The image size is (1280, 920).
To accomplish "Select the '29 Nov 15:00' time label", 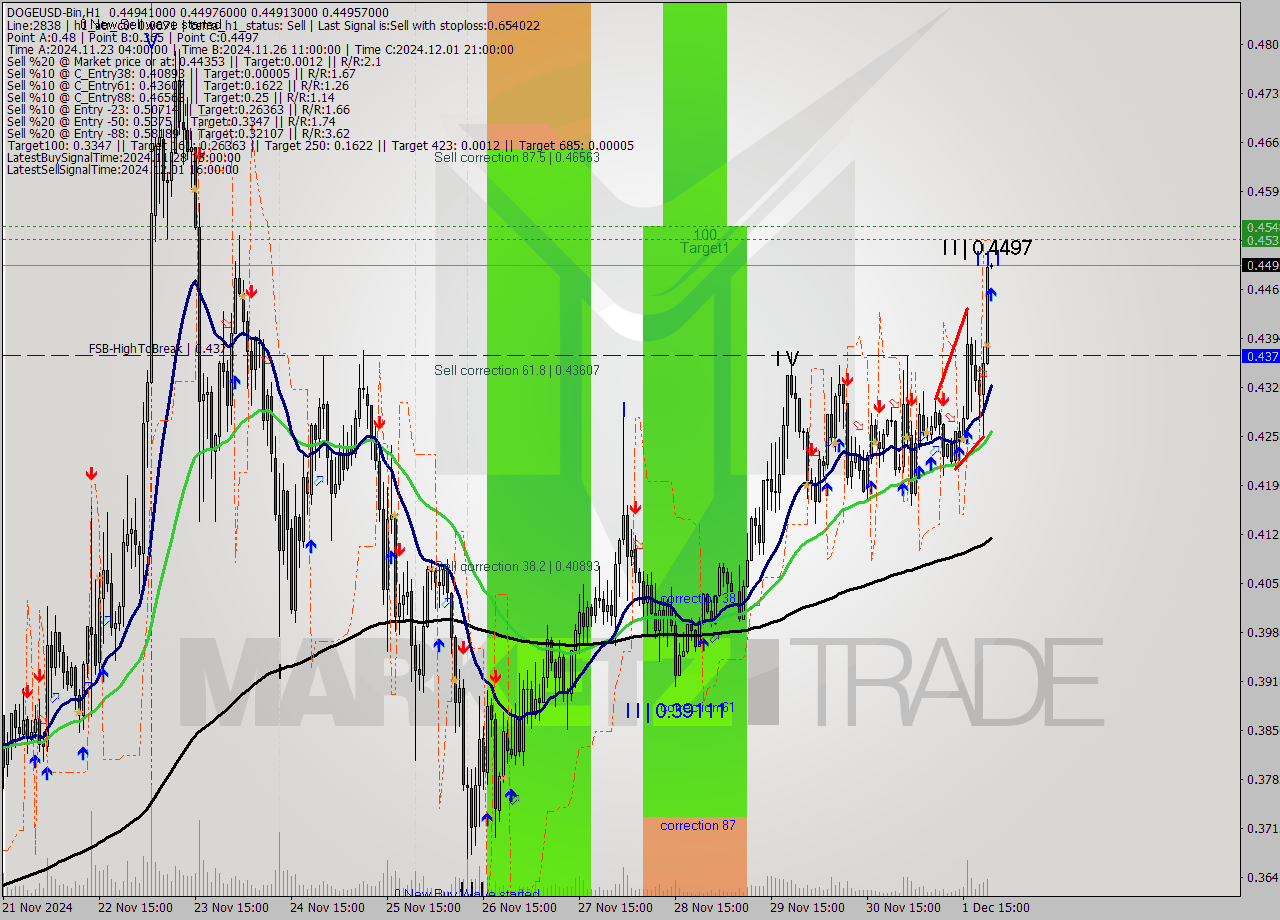I will click(x=807, y=908).
